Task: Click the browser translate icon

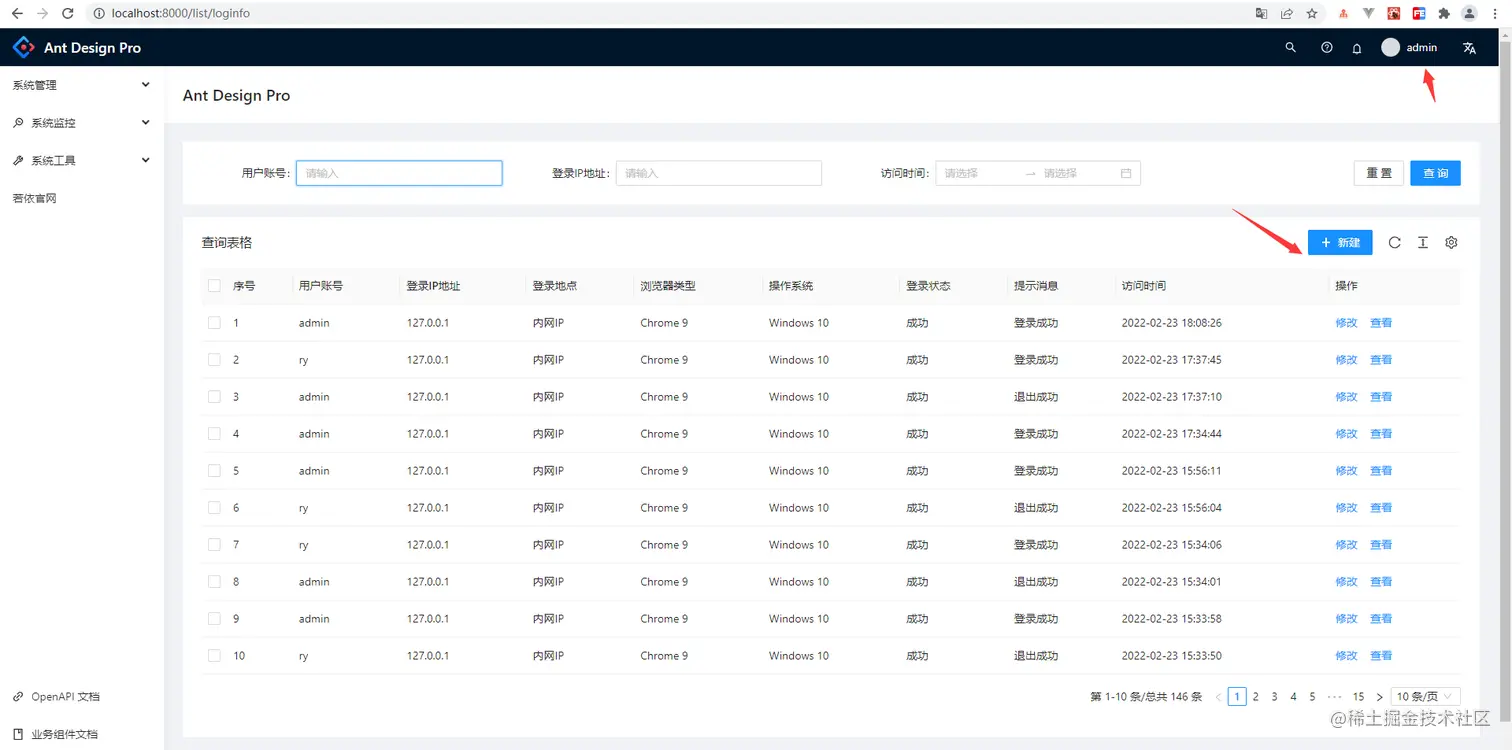Action: tap(1261, 13)
